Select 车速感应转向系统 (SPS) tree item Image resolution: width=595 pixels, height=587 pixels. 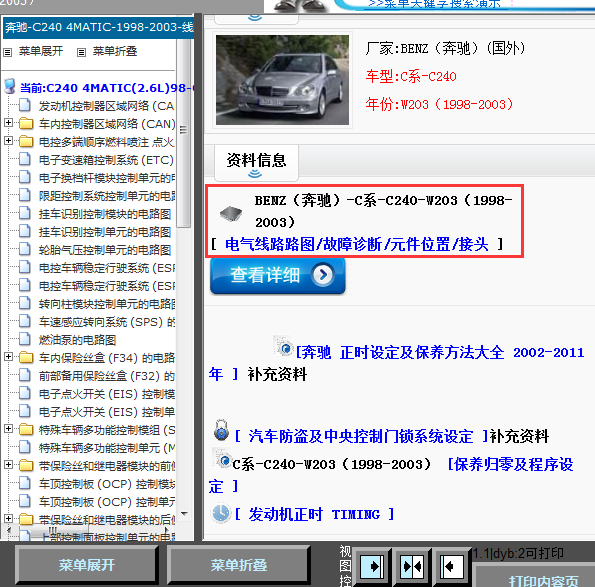(x=107, y=321)
